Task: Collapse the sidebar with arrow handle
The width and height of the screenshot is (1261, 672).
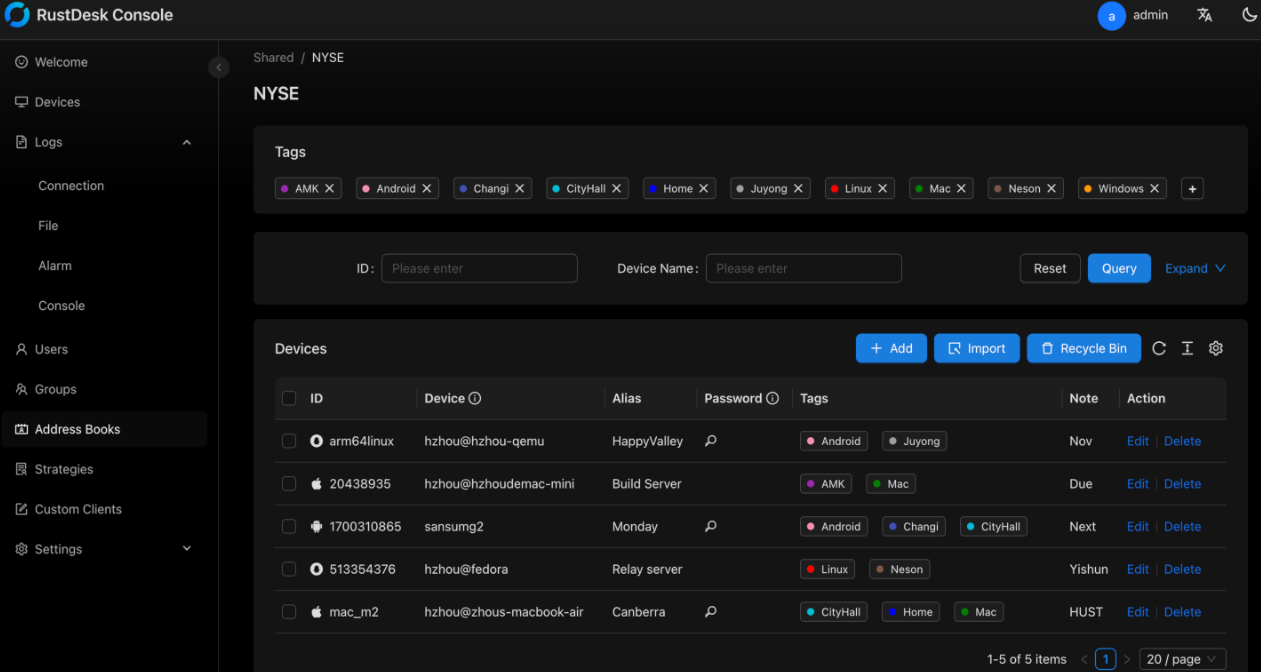Action: pyautogui.click(x=219, y=67)
